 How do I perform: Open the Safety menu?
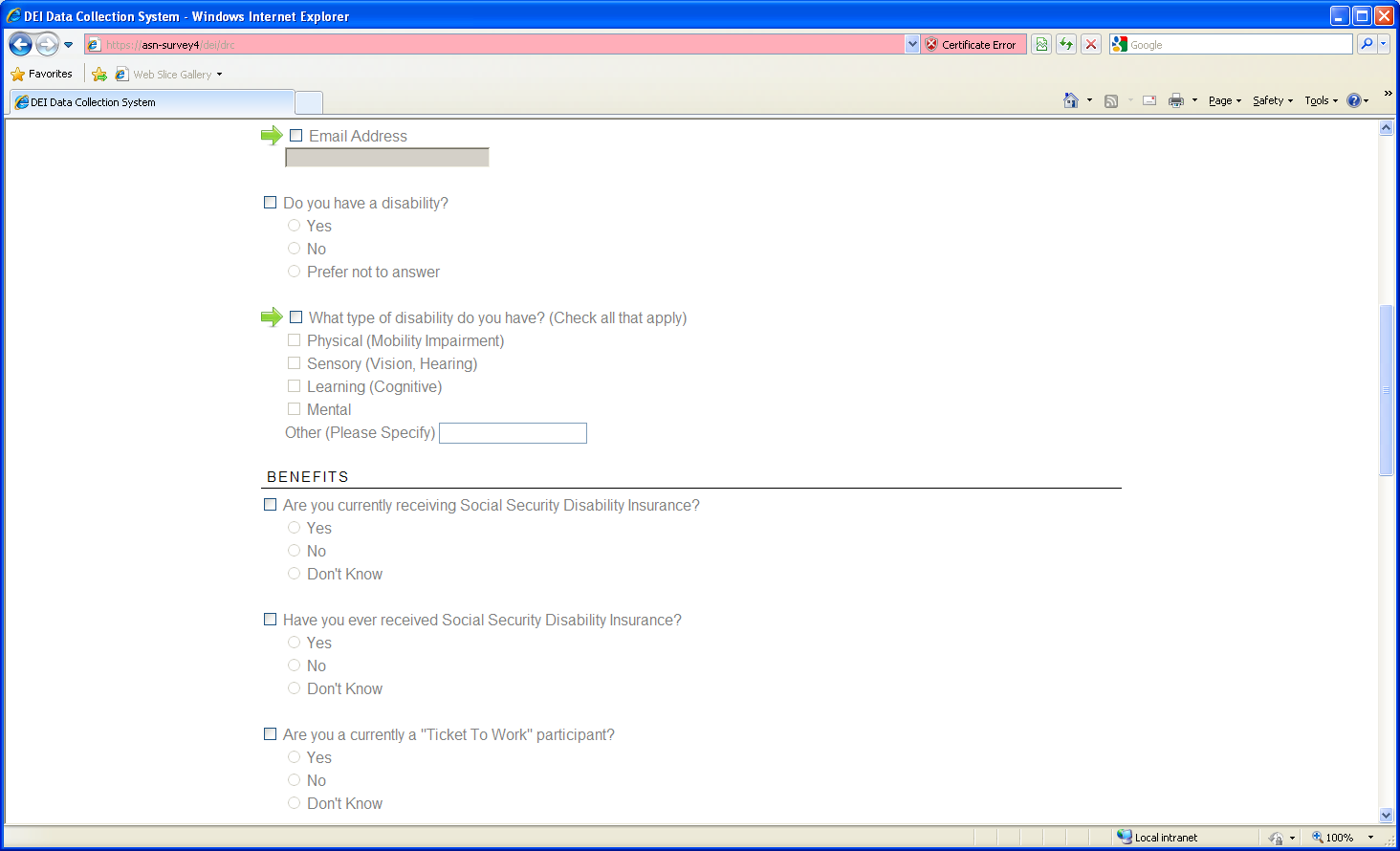(1272, 100)
